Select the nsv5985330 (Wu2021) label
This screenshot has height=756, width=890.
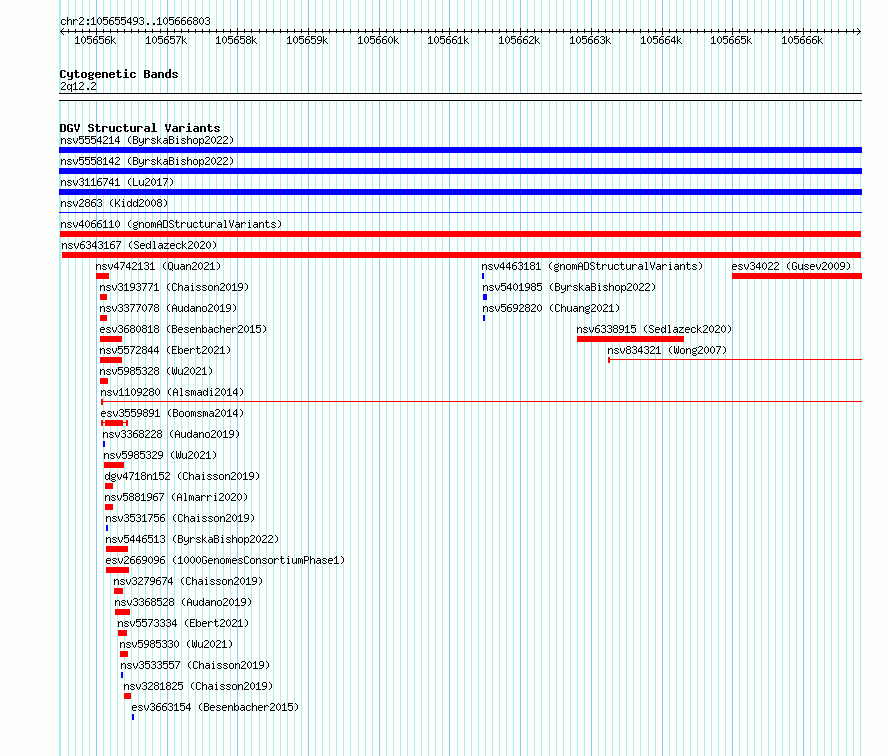click(x=177, y=644)
